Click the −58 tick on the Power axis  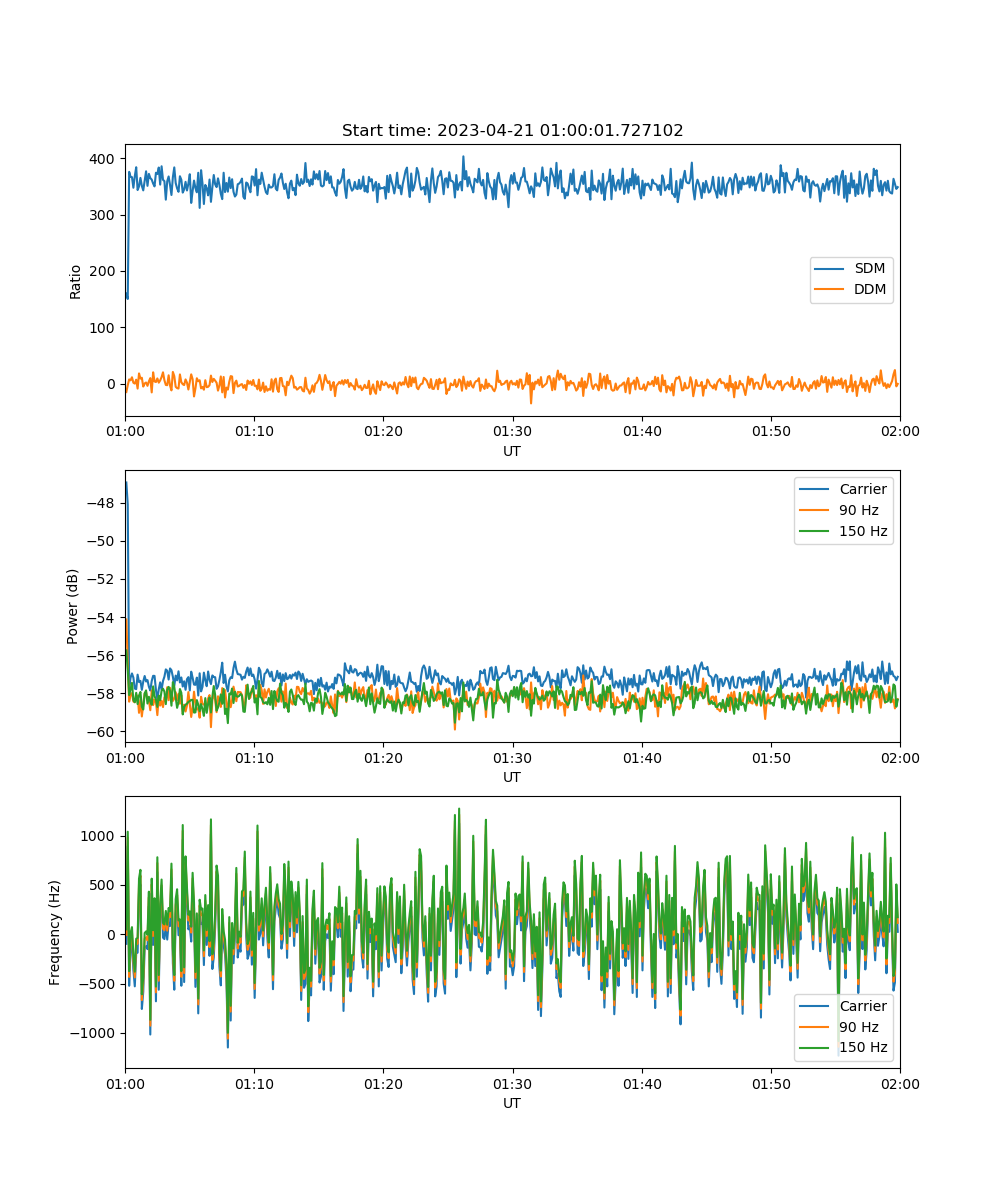point(102,693)
